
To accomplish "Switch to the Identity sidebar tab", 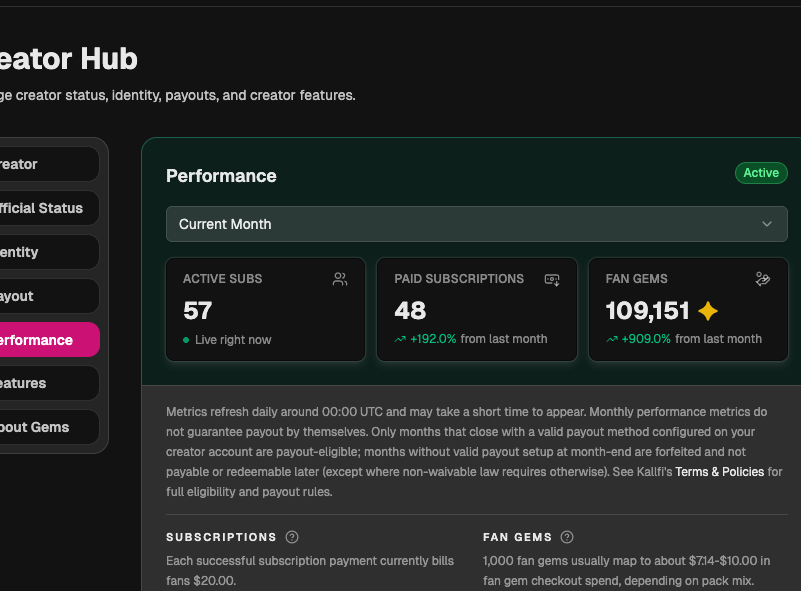I will [49, 252].
